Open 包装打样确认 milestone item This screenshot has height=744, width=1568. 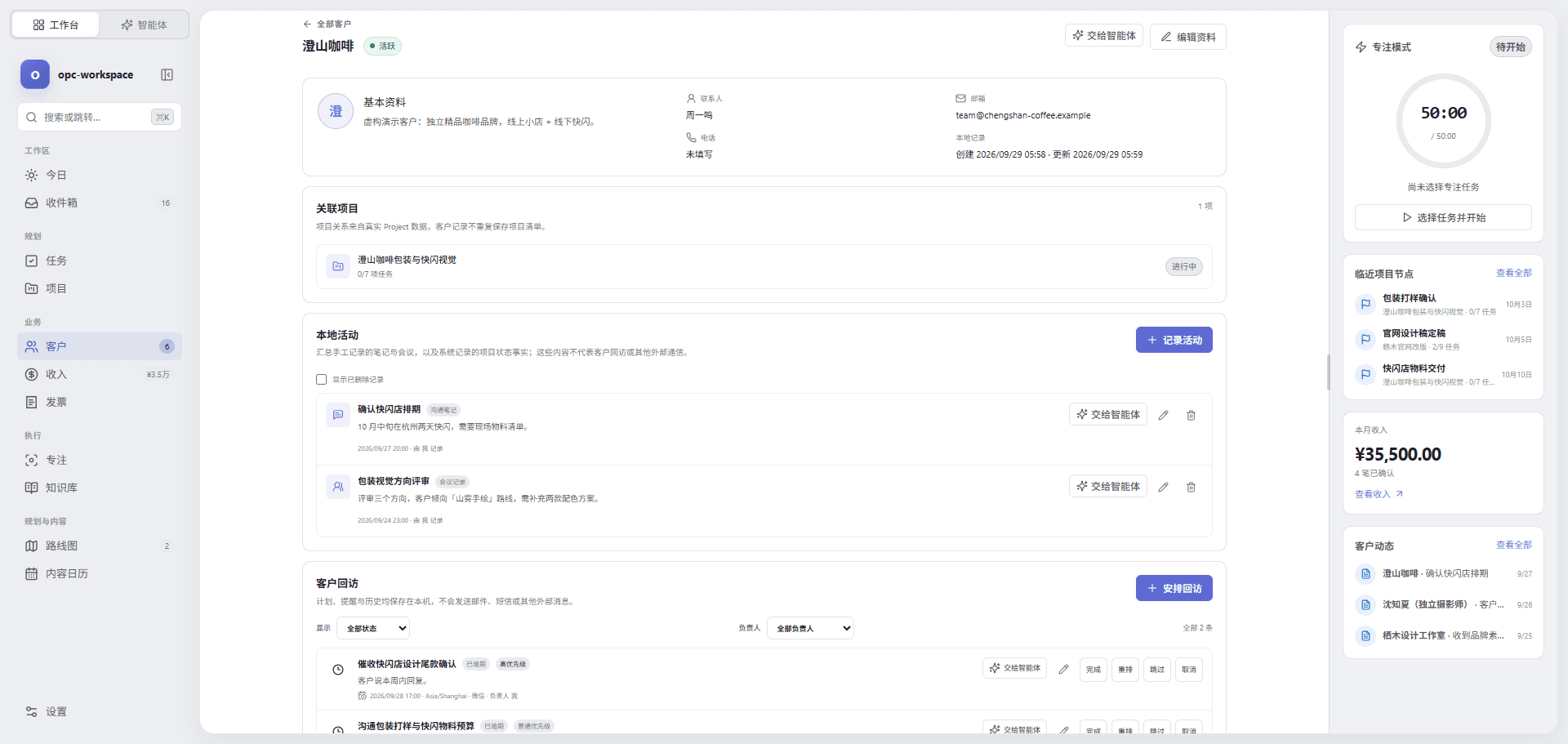tap(1443, 305)
